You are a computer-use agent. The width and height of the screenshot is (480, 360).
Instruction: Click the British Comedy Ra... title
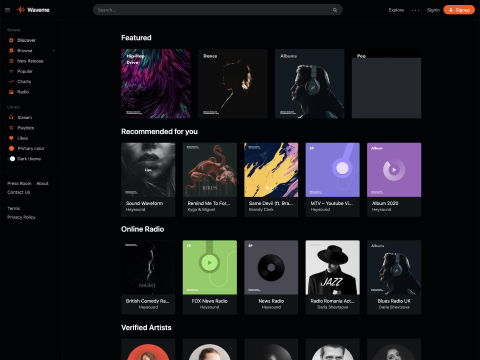[147, 301]
